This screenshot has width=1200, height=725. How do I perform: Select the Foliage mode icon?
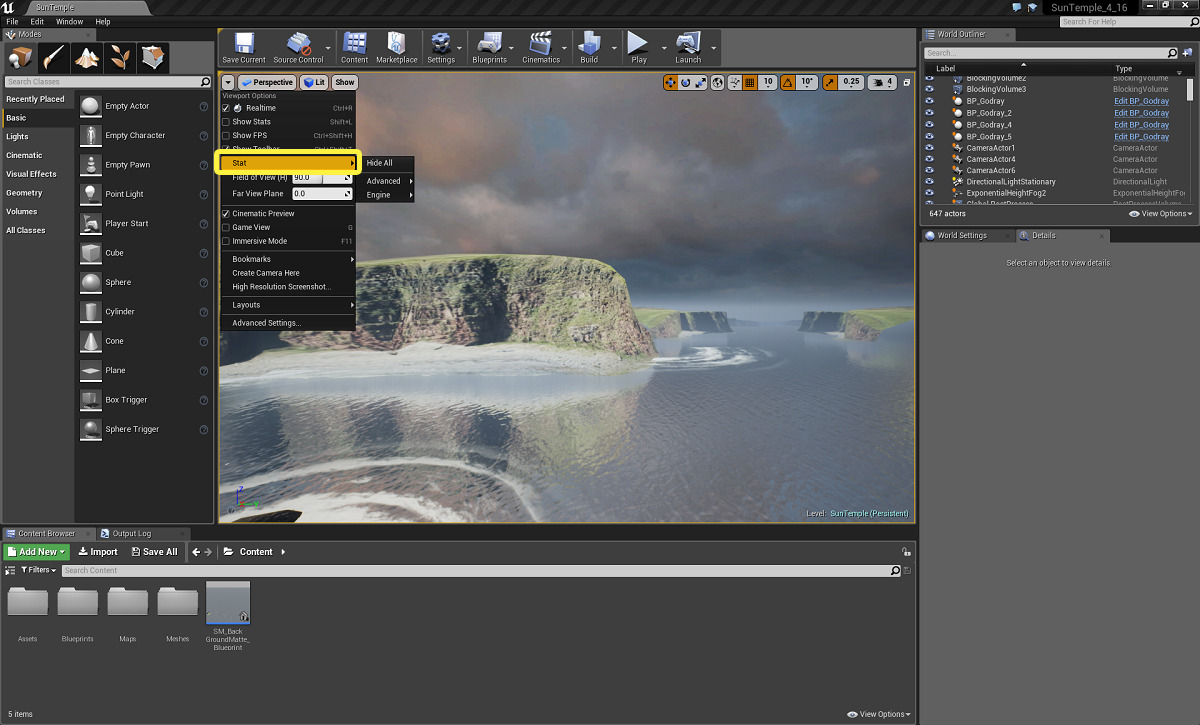[121, 57]
